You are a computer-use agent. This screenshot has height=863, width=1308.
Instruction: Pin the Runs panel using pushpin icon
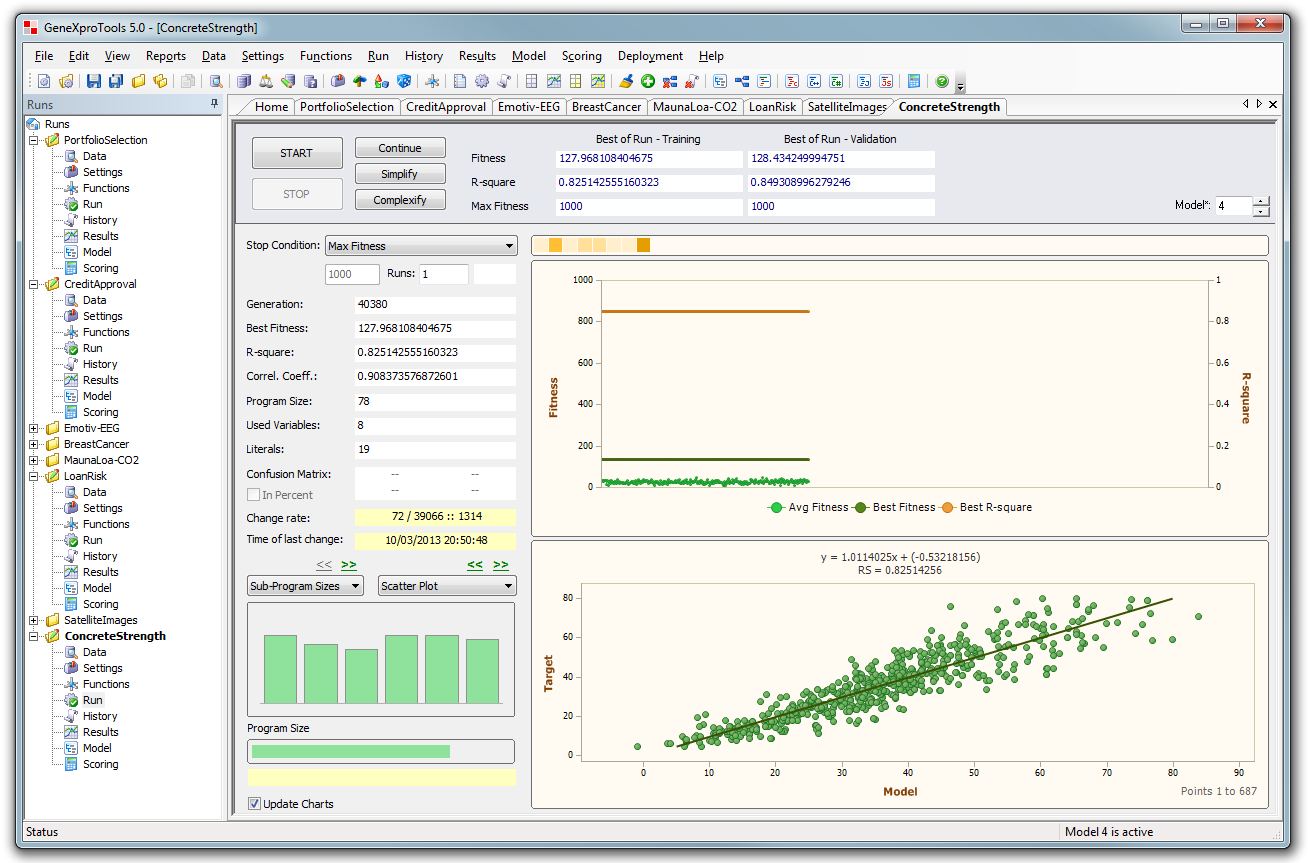pyautogui.click(x=213, y=104)
